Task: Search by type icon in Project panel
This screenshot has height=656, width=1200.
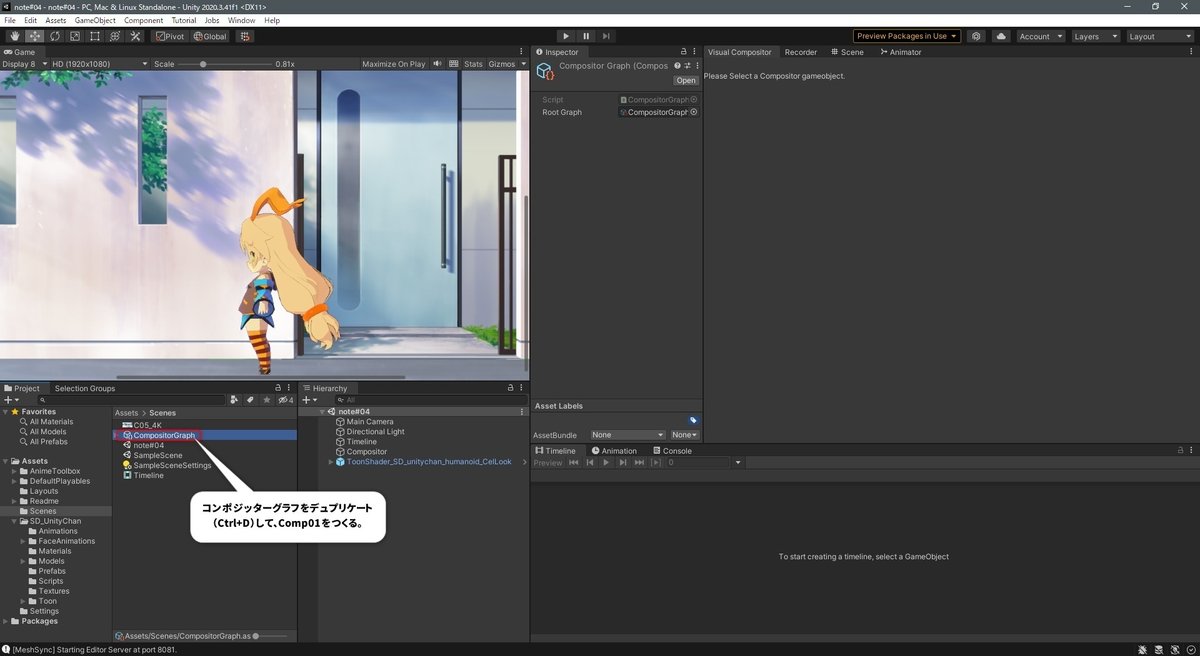Action: click(234, 400)
